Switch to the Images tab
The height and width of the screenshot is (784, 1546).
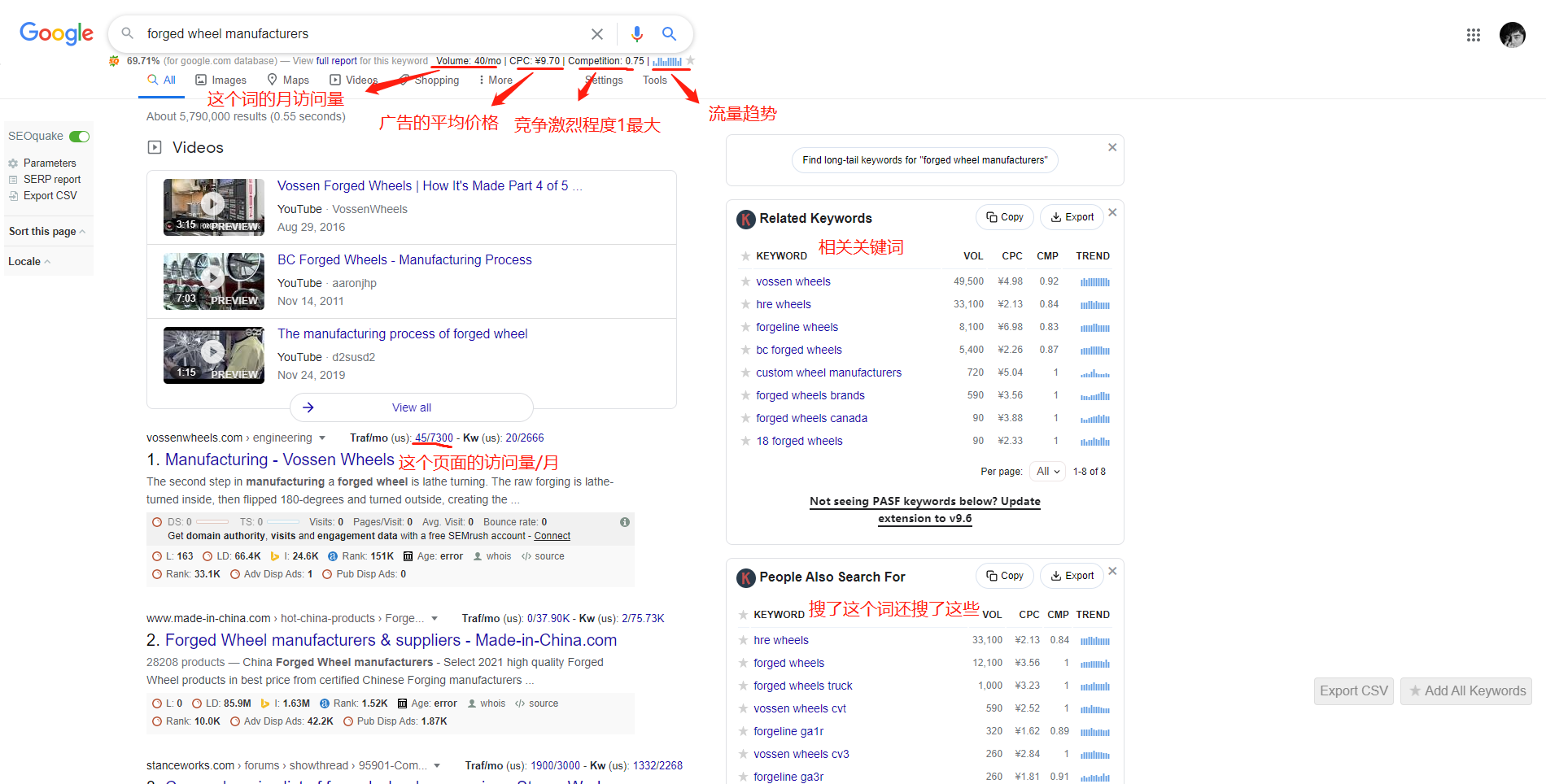tap(221, 81)
